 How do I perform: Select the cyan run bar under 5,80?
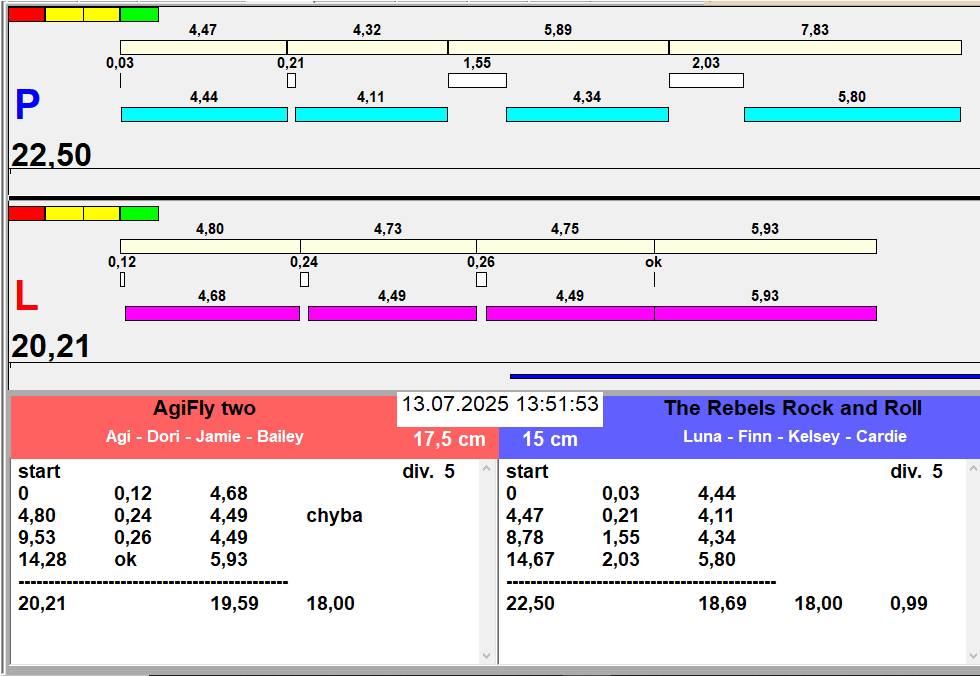pos(852,114)
